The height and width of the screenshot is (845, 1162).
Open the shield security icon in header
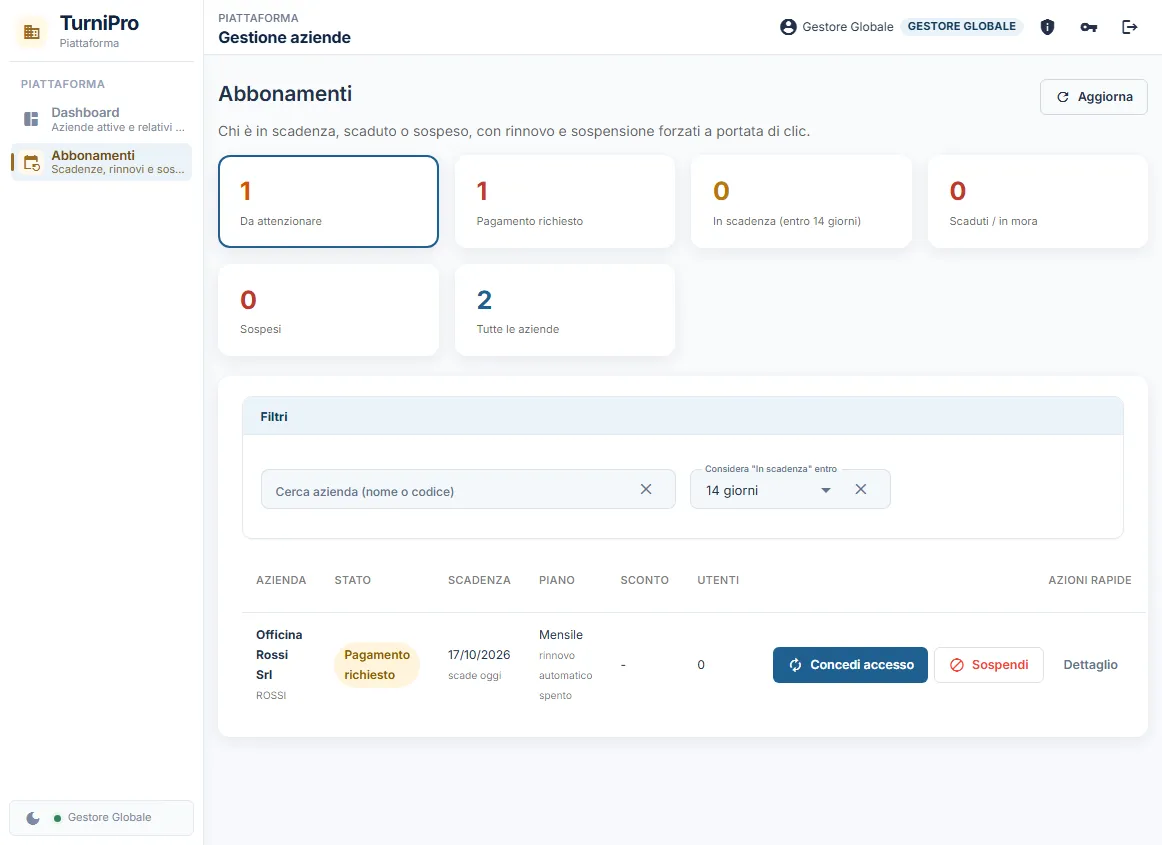1047,27
